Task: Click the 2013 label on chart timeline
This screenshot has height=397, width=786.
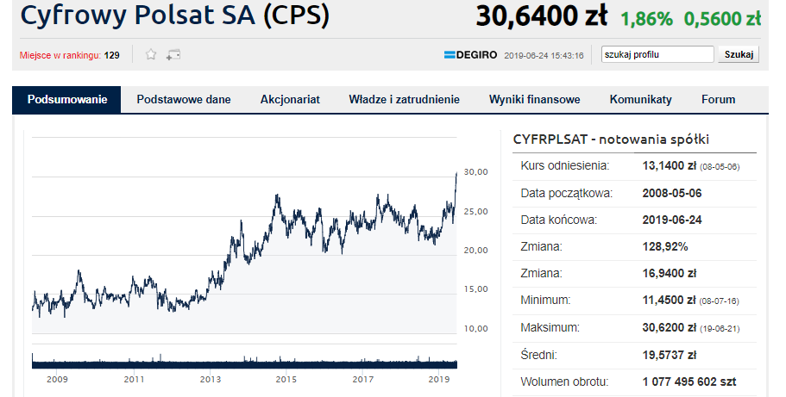Action: tap(210, 379)
